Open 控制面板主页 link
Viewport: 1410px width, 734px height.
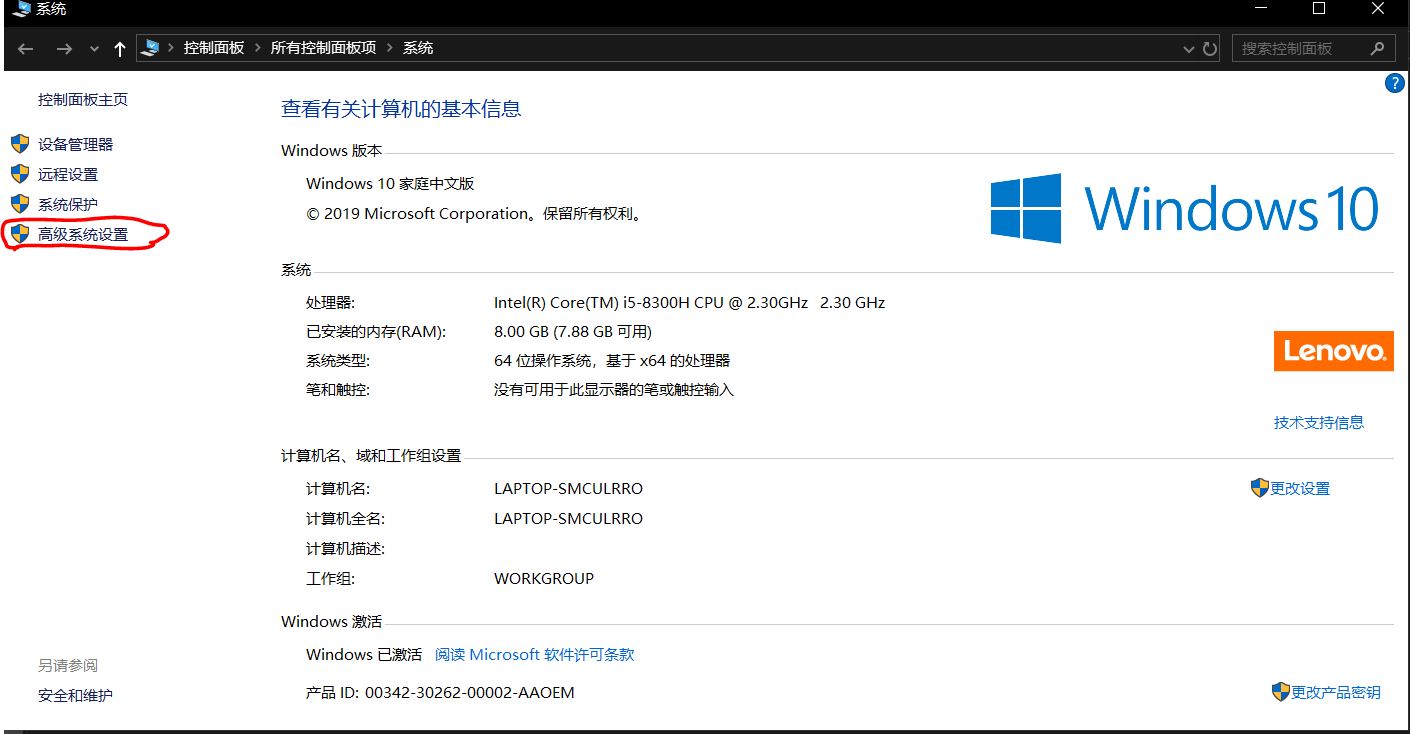83,100
